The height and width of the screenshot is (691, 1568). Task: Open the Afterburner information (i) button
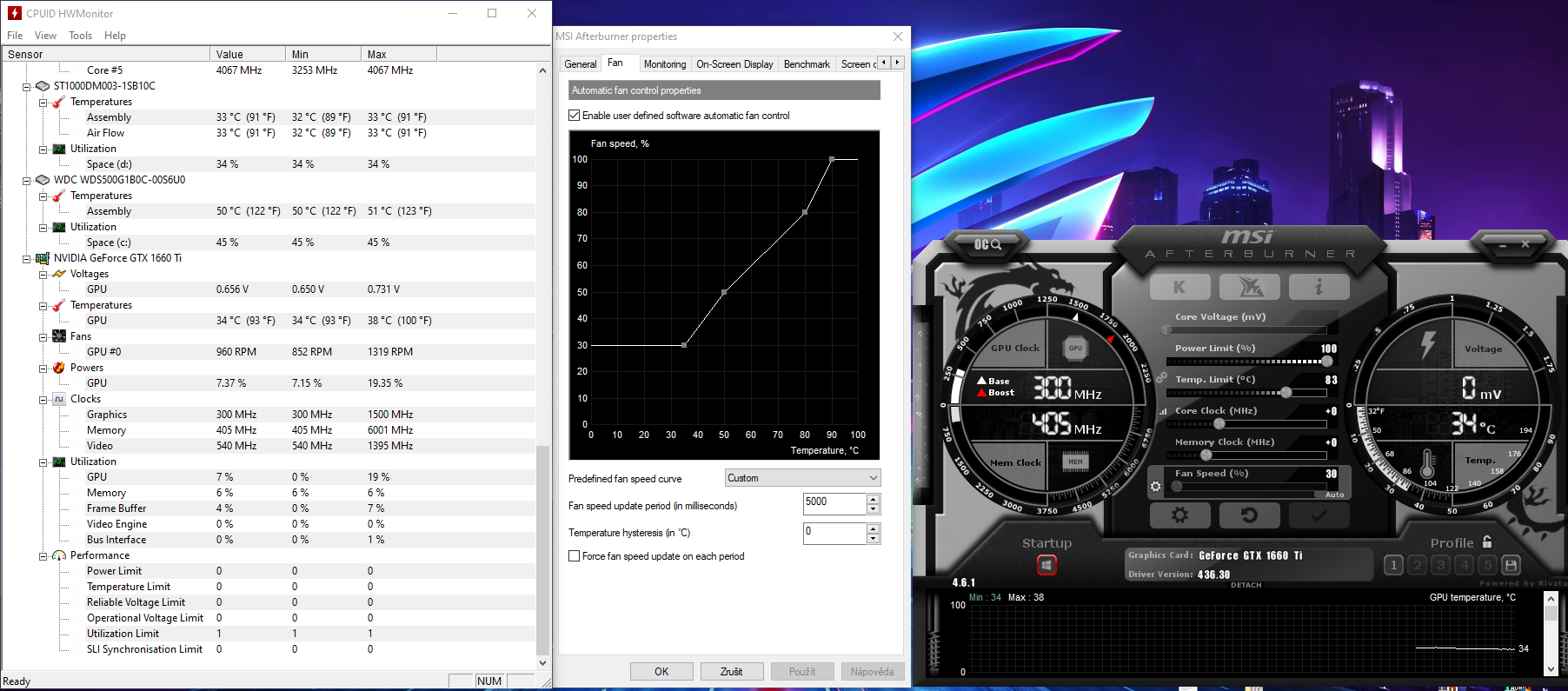pyautogui.click(x=1319, y=287)
